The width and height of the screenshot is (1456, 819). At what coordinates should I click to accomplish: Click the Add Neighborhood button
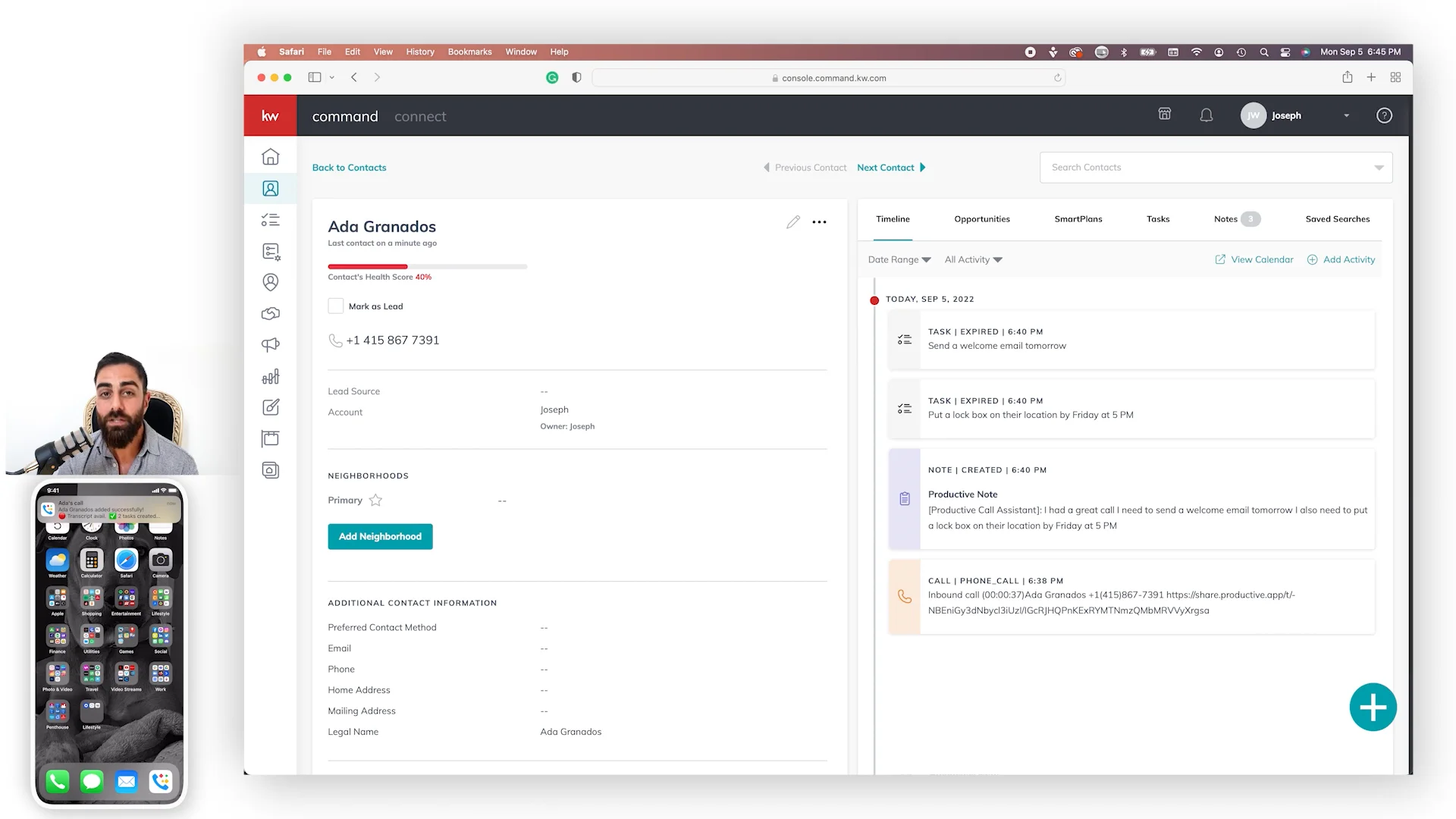(x=380, y=537)
